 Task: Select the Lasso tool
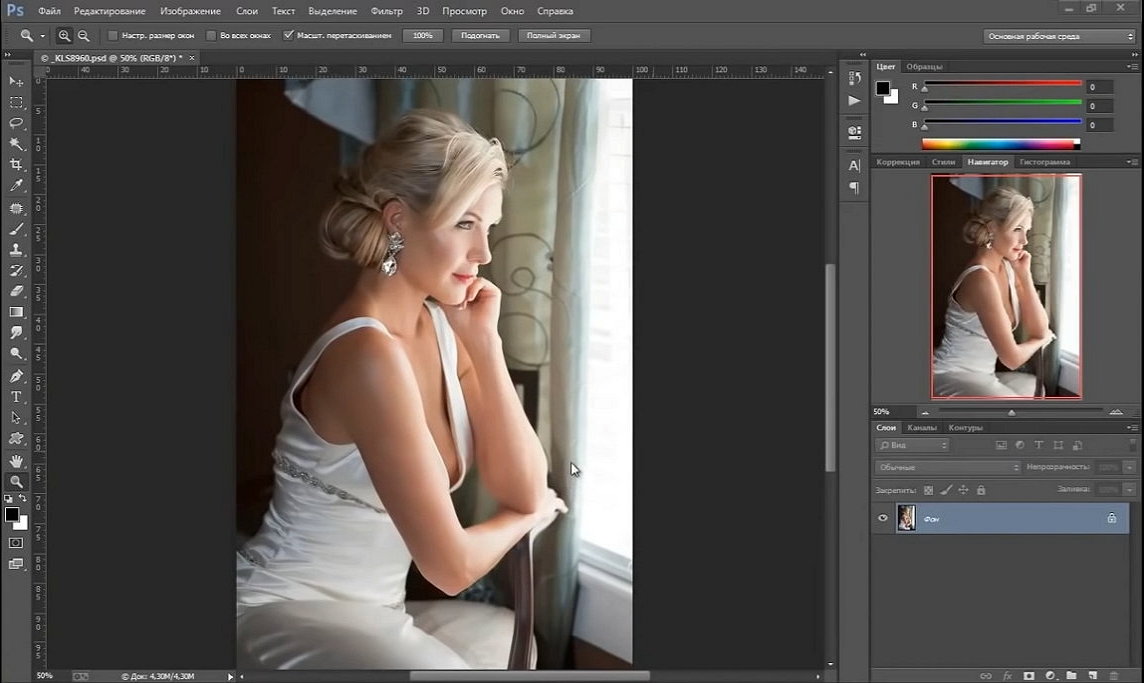click(x=16, y=123)
